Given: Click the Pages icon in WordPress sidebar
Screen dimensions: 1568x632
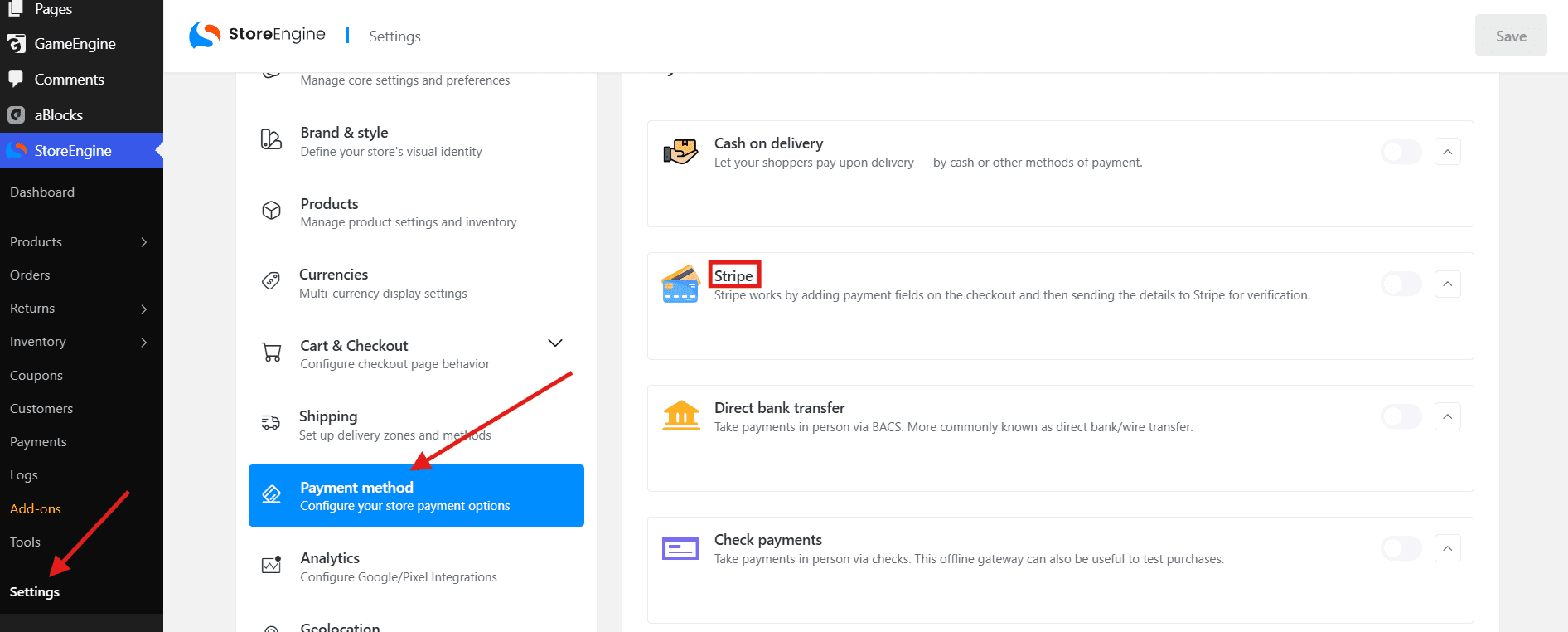Looking at the screenshot, I should (x=16, y=9).
